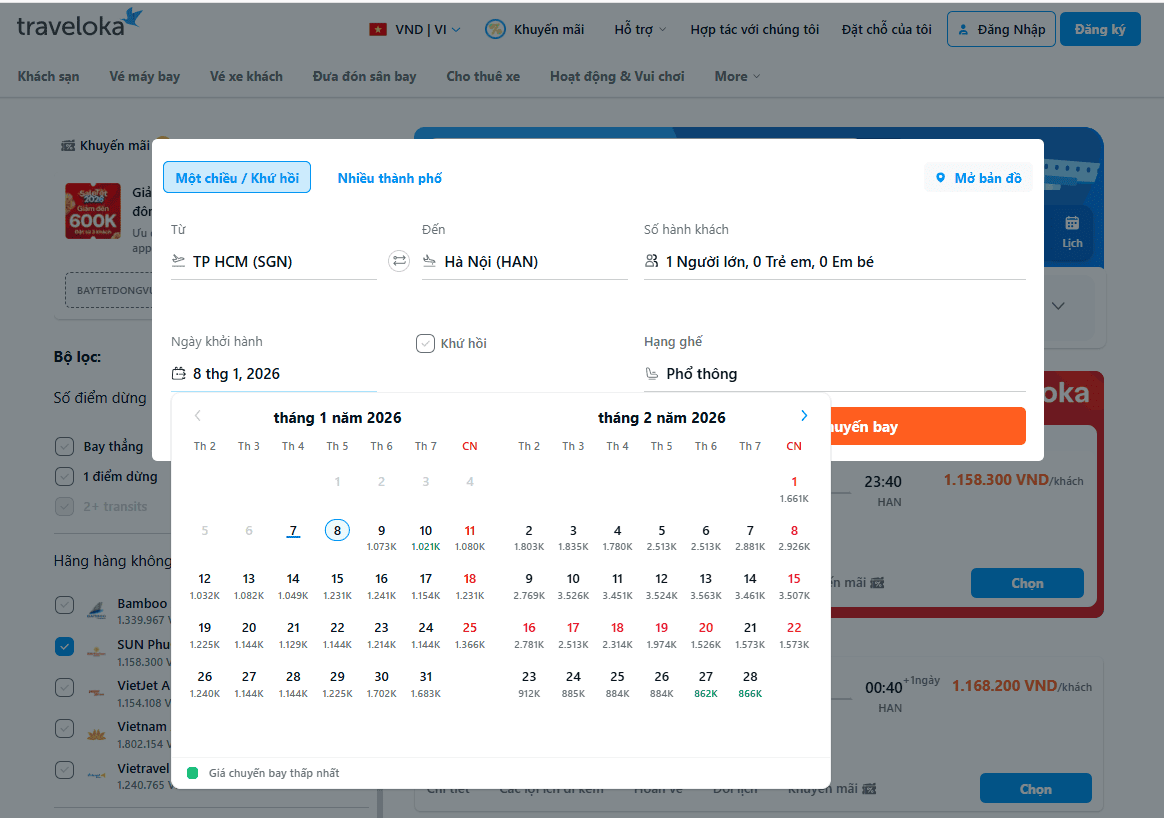Open the Vé máy bay menu item
The image size is (1164, 818).
pos(145,76)
